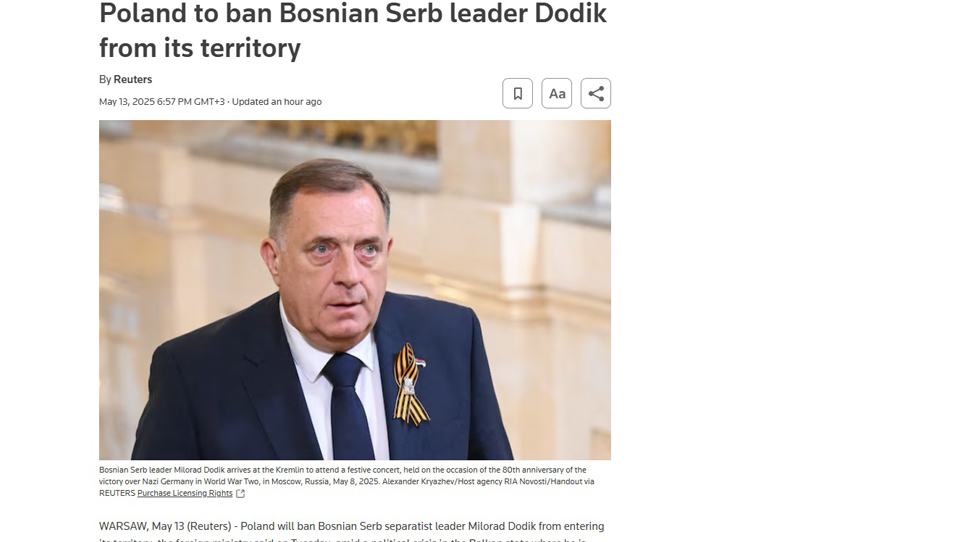
Task: Click the external-link icon beside Purchase Licensing Rights
Action: click(240, 493)
